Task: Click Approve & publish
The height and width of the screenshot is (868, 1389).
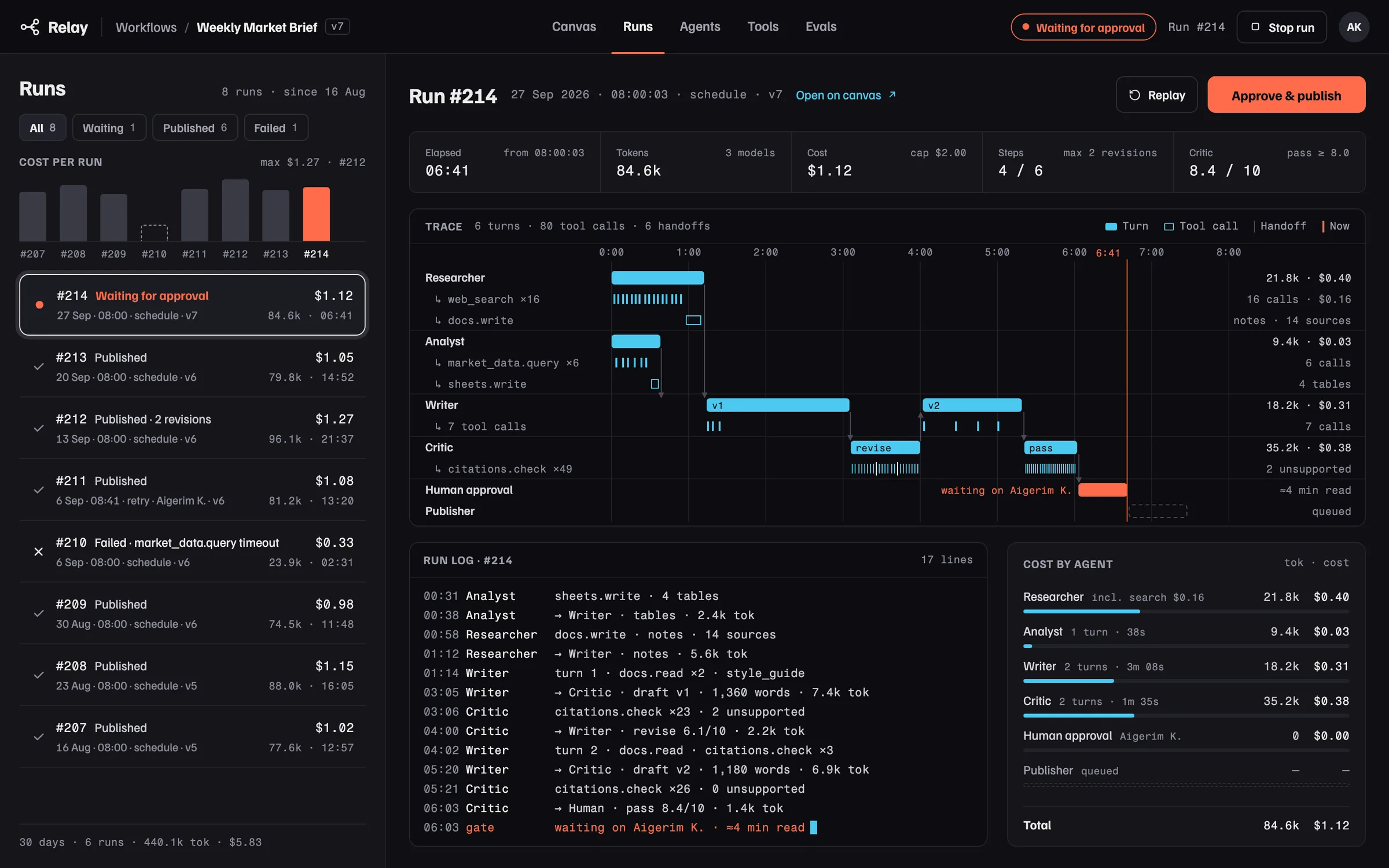Action: pos(1286,95)
